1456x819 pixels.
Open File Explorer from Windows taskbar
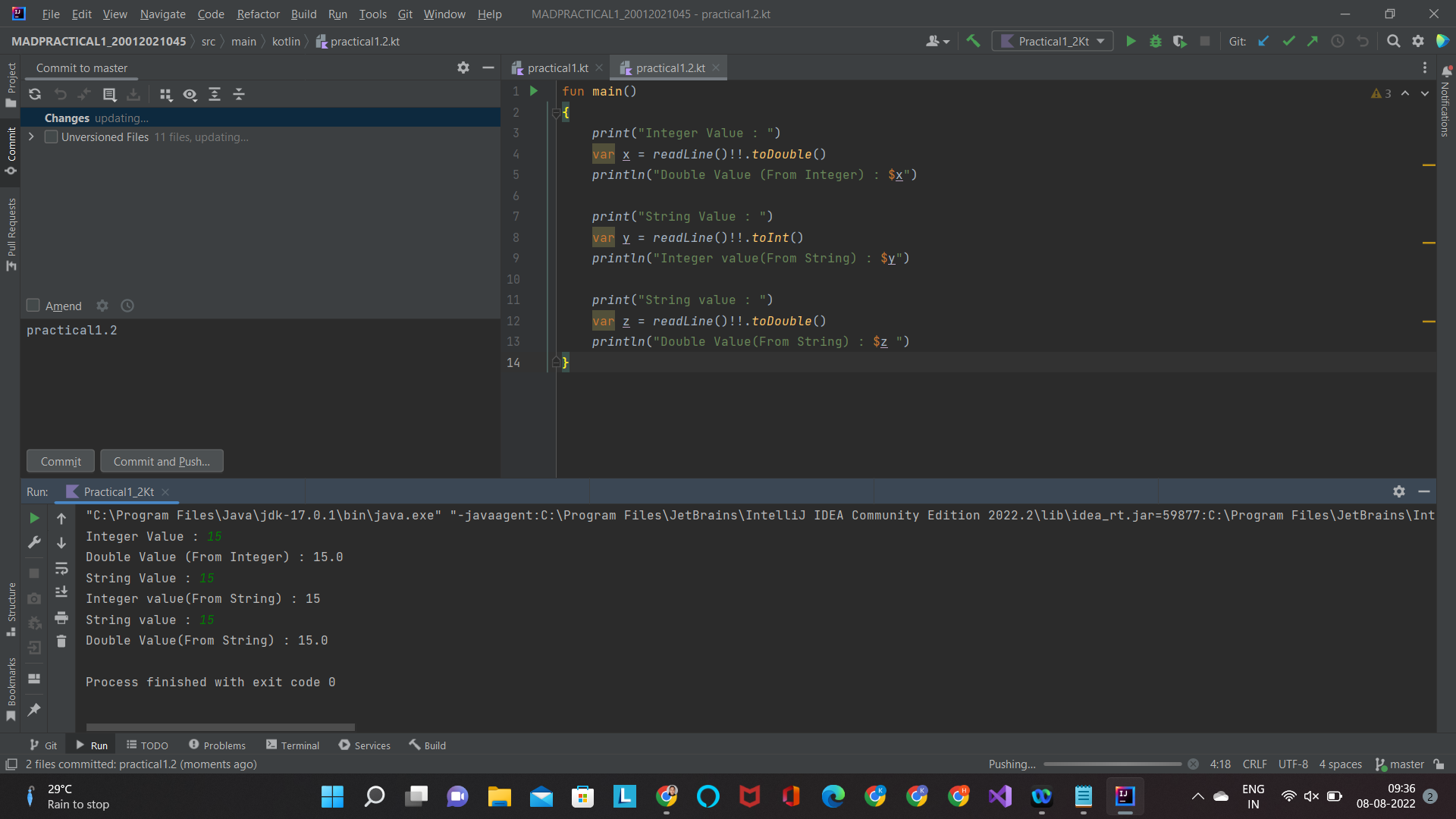499,796
